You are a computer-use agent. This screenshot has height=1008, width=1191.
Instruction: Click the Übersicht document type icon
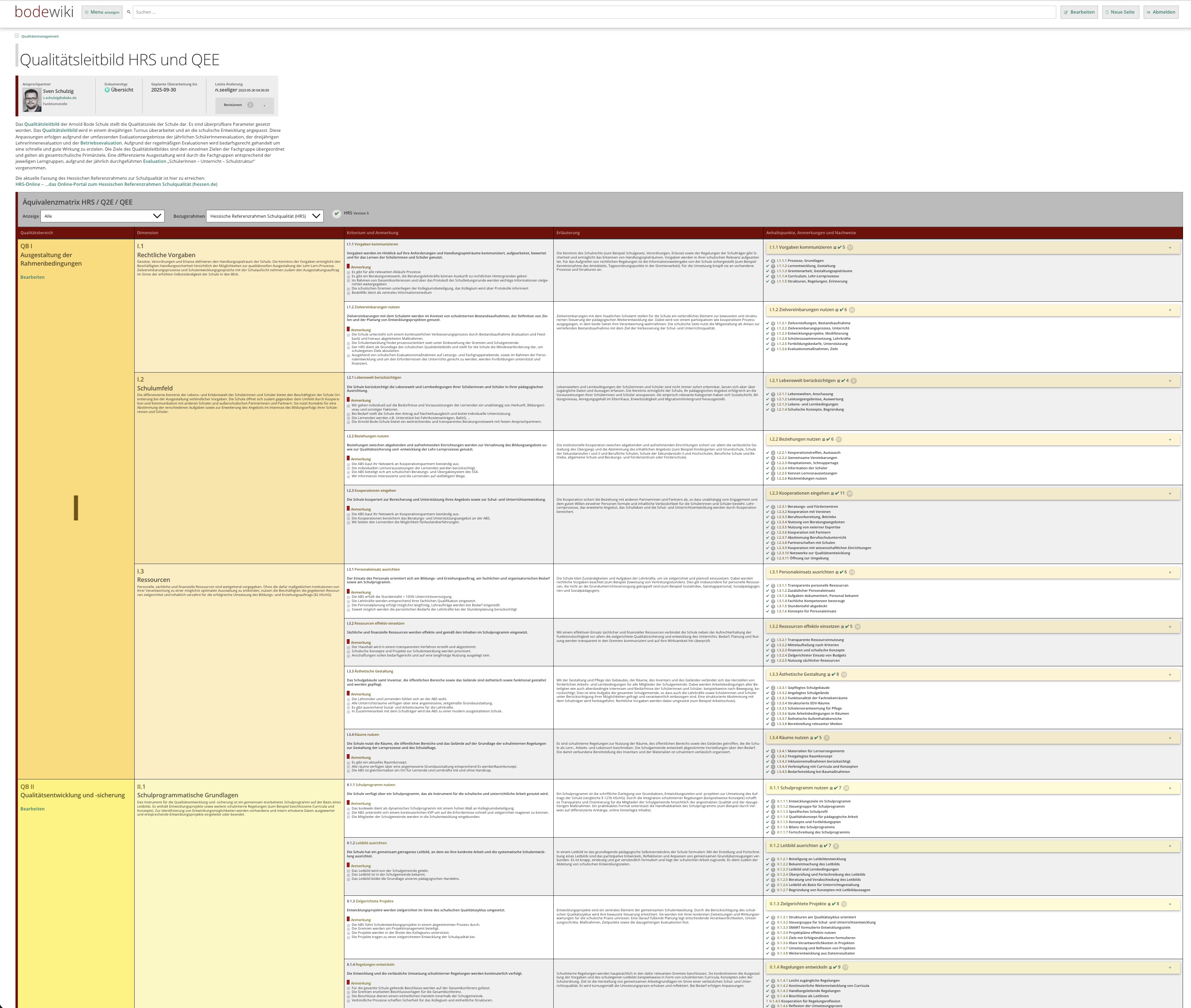tap(107, 90)
